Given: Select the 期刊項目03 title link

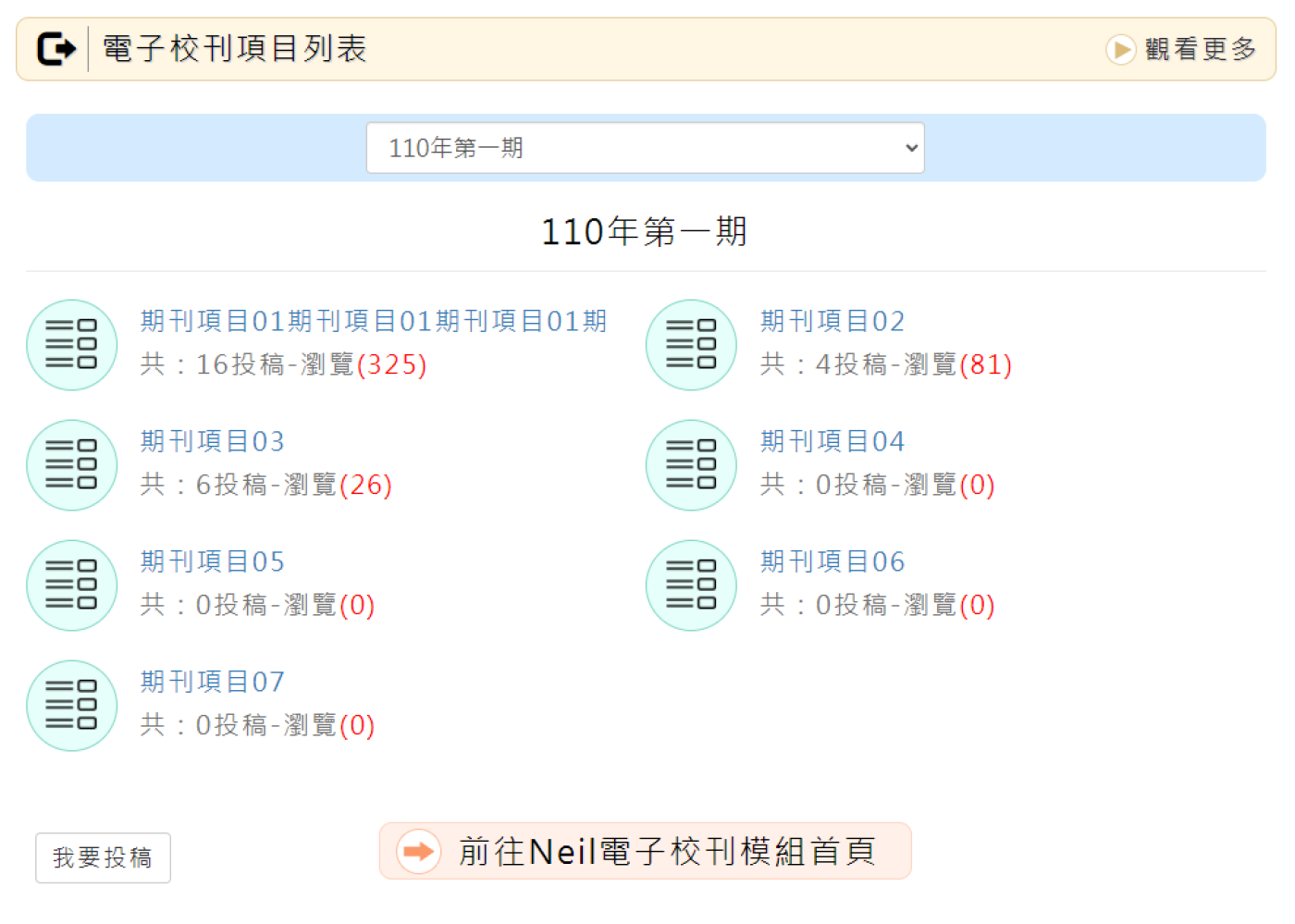Looking at the screenshot, I should (x=213, y=441).
